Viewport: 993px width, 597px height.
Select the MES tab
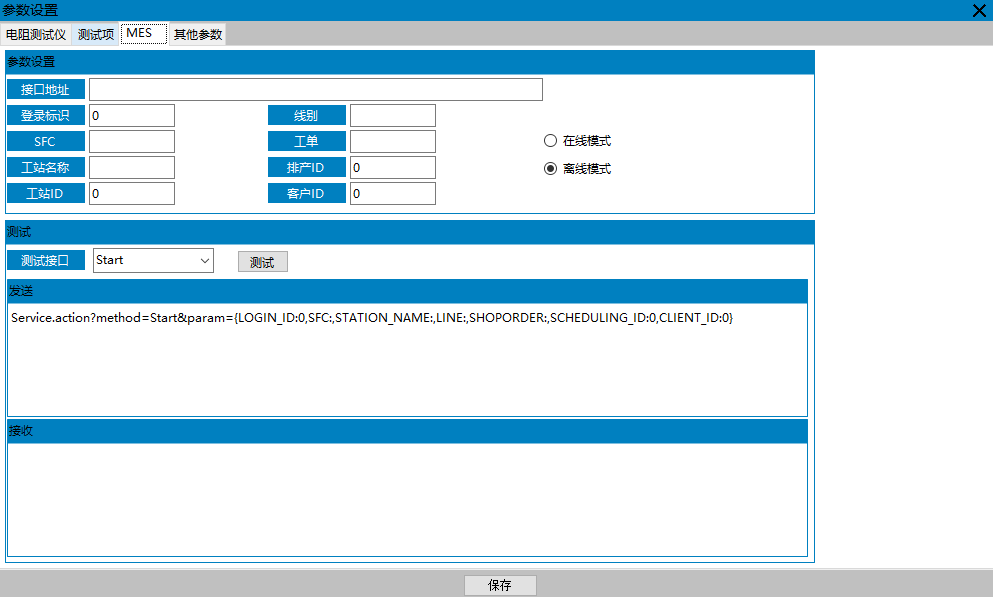144,34
